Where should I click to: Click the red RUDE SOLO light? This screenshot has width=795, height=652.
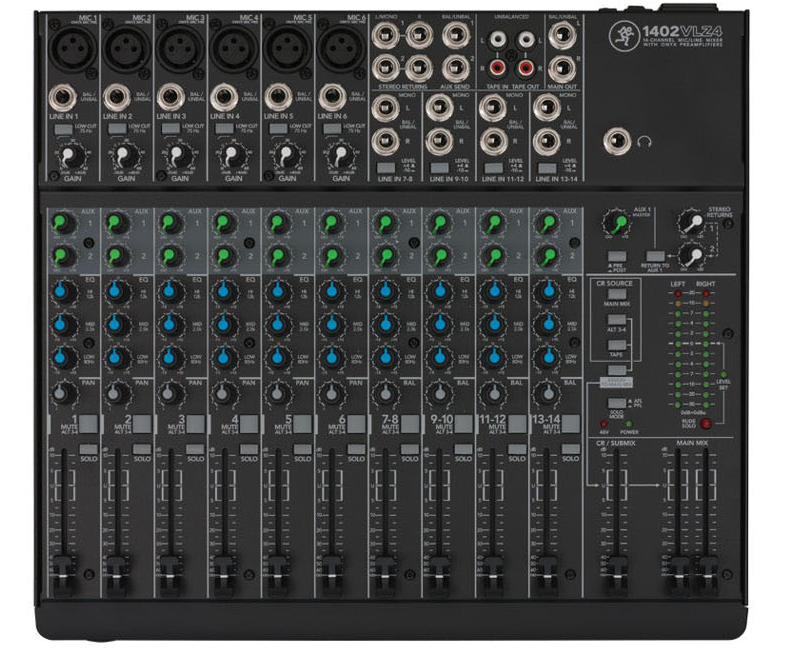point(705,423)
